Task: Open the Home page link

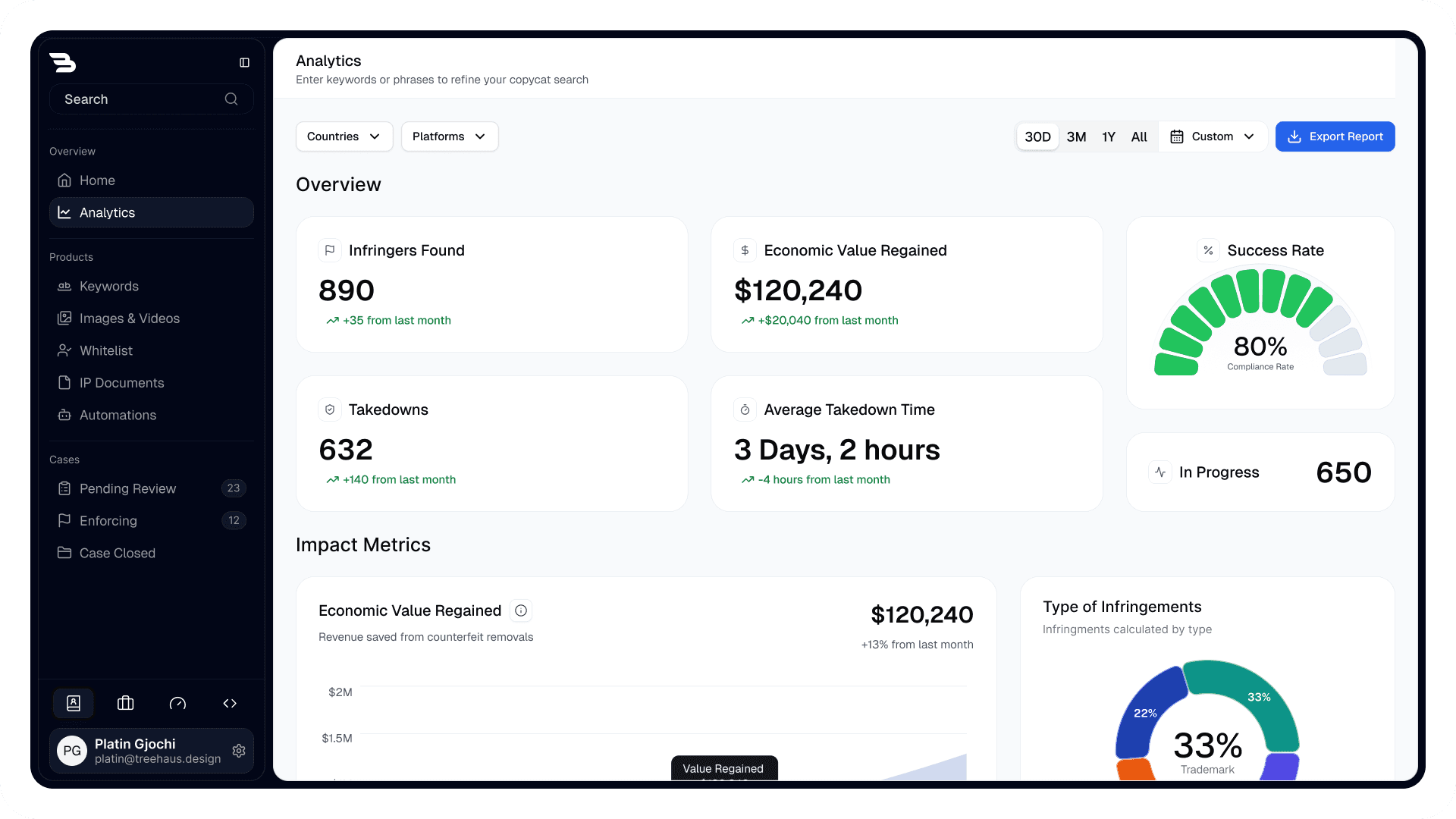Action: point(97,180)
